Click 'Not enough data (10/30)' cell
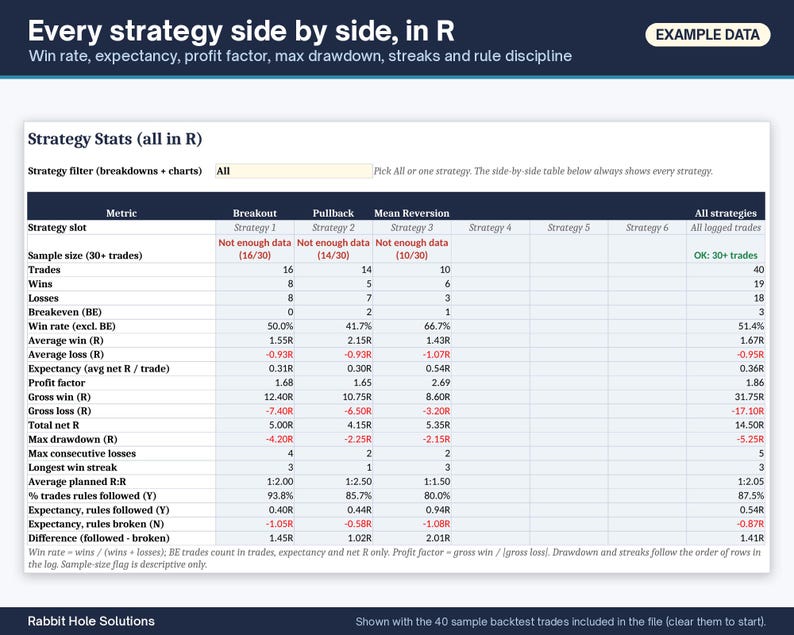This screenshot has width=794, height=635. [412, 249]
